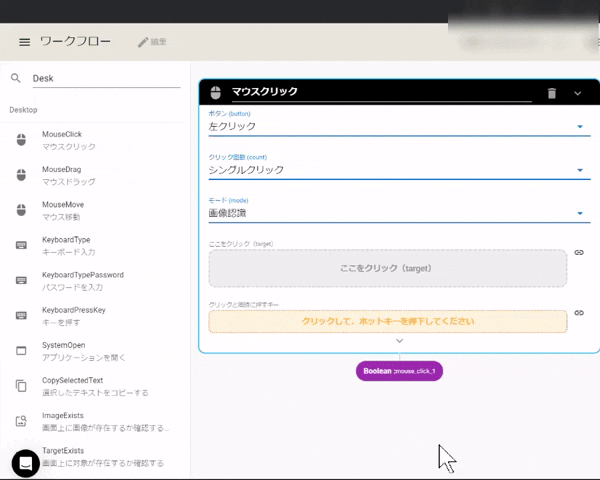The height and width of the screenshot is (480, 600).
Task: Click the pencil edit icon beside ワークフロー
Action: pos(143,42)
